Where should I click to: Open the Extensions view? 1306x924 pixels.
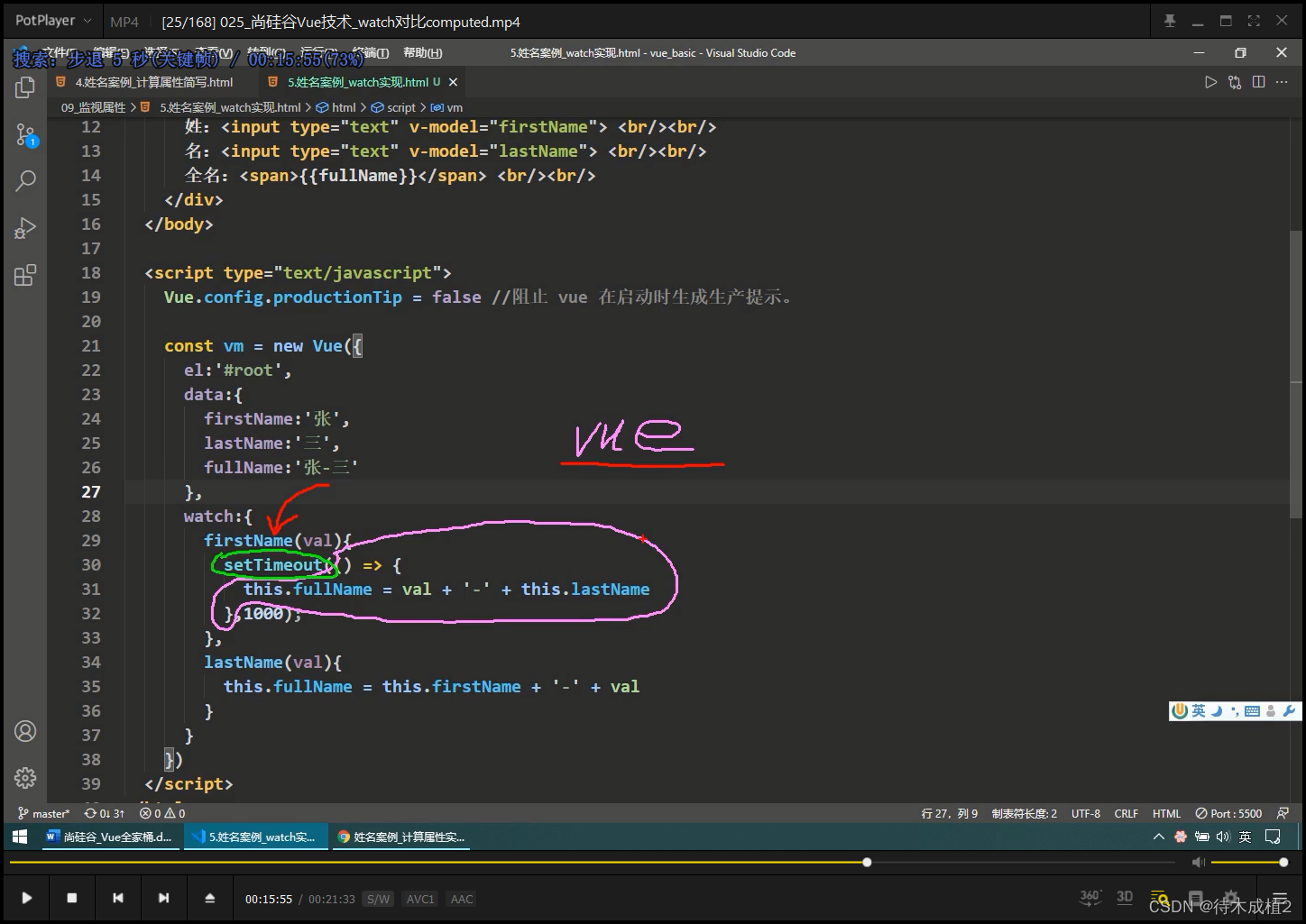point(25,275)
